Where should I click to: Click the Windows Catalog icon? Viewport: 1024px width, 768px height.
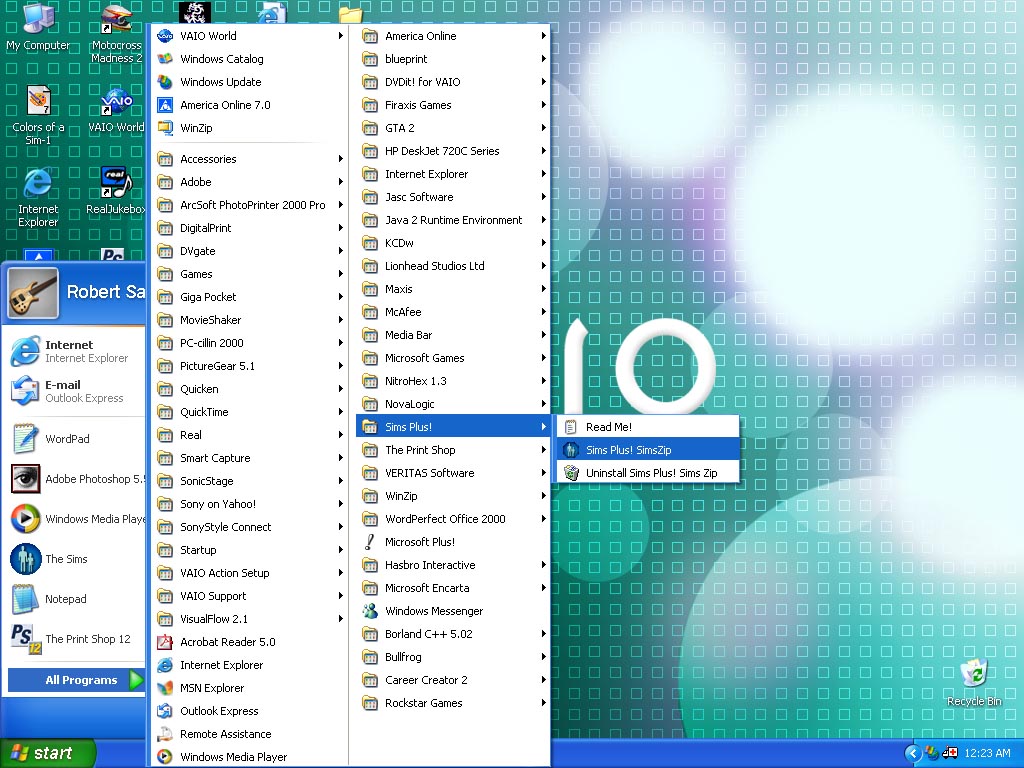click(x=165, y=59)
